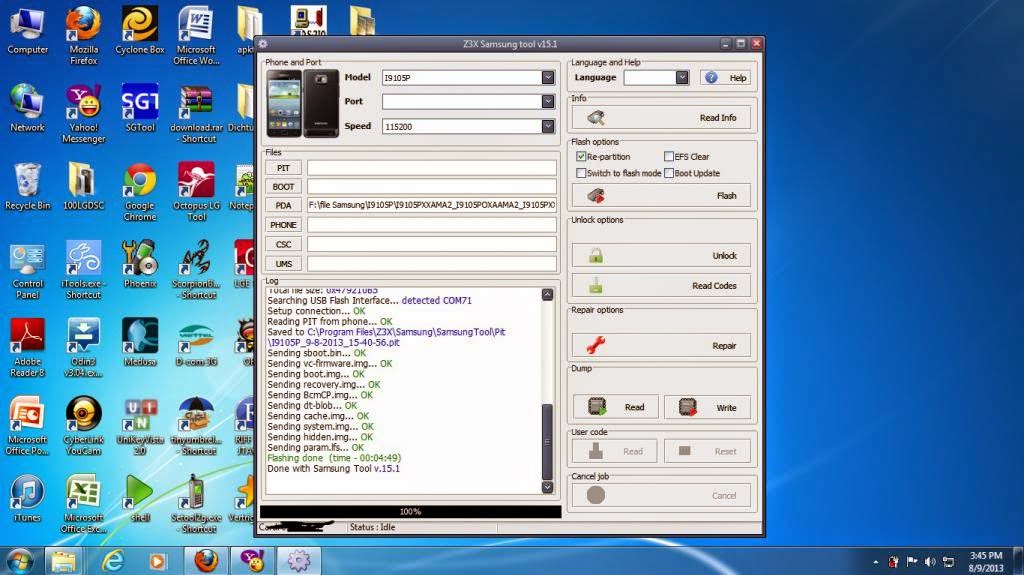1024x575 pixels.
Task: Click "Flashing done (time - 00:04:49)" log line
Action: (x=334, y=458)
